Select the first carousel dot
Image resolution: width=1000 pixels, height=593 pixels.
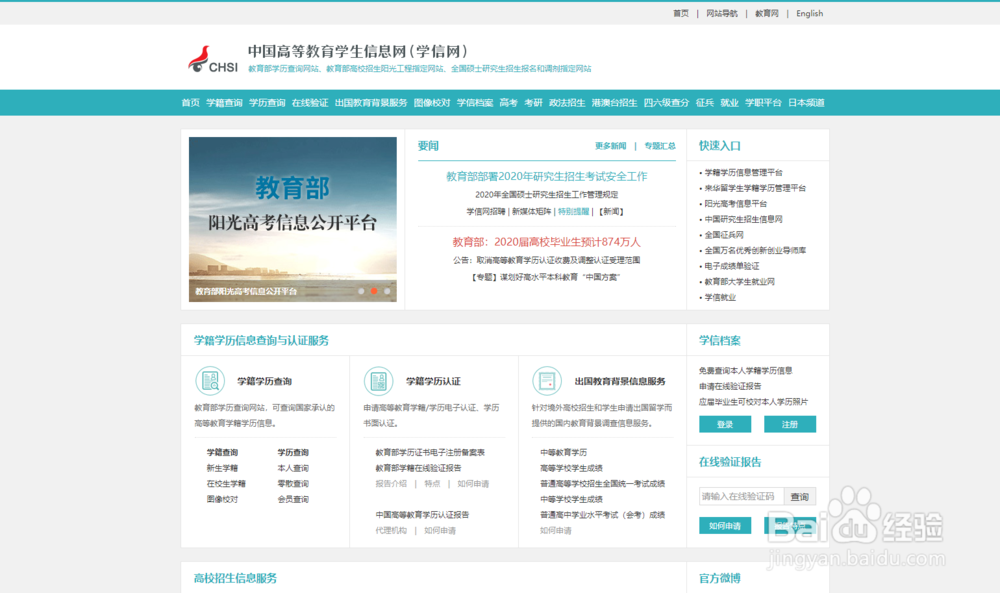[x=361, y=291]
